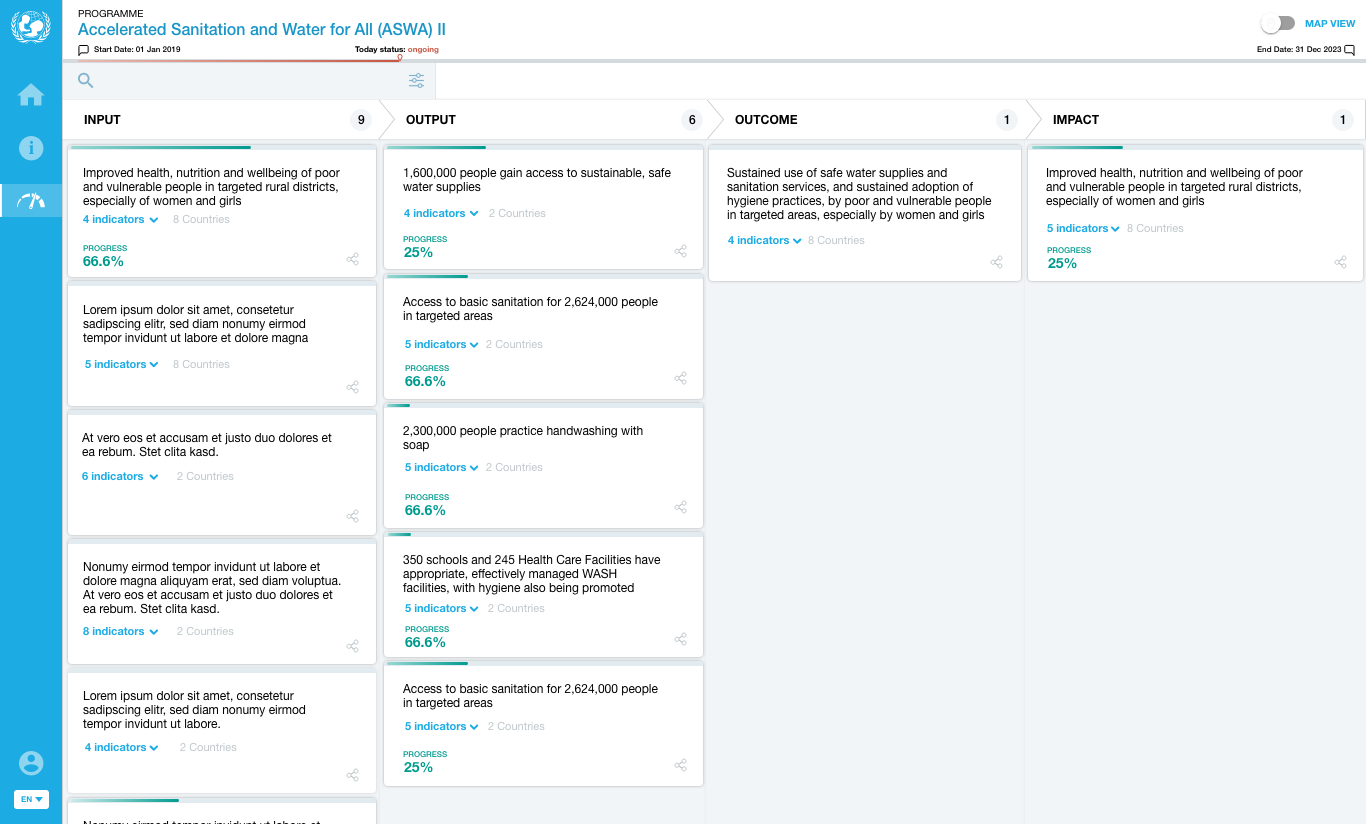Share the 'At vero eos' card
Image resolution: width=1366 pixels, height=824 pixels.
[353, 516]
